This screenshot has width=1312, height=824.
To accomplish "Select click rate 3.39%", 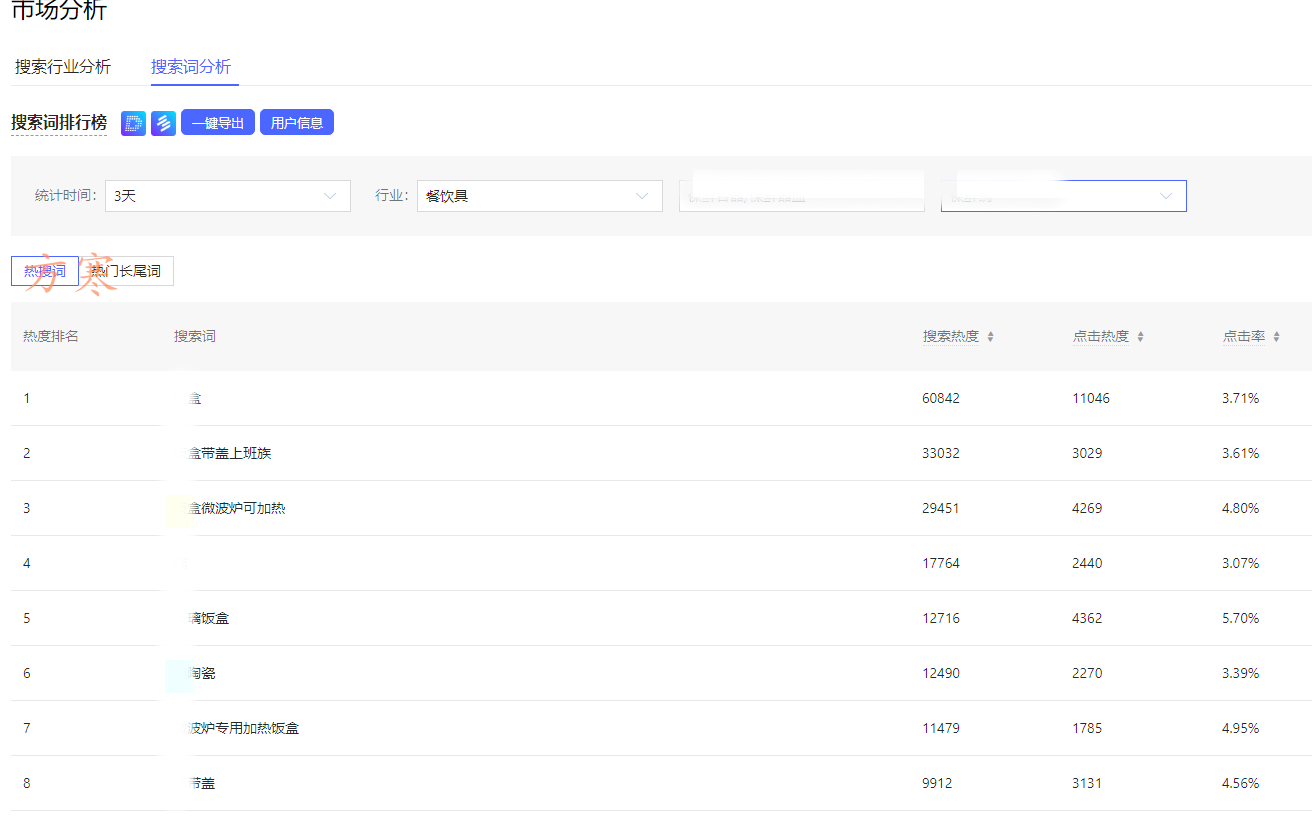I will pos(1241,673).
